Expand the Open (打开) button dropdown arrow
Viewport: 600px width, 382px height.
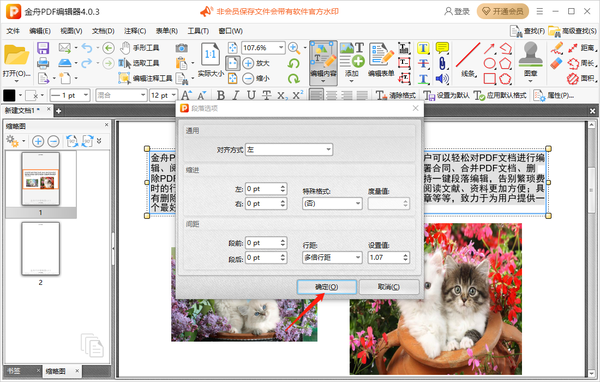(x=16, y=81)
